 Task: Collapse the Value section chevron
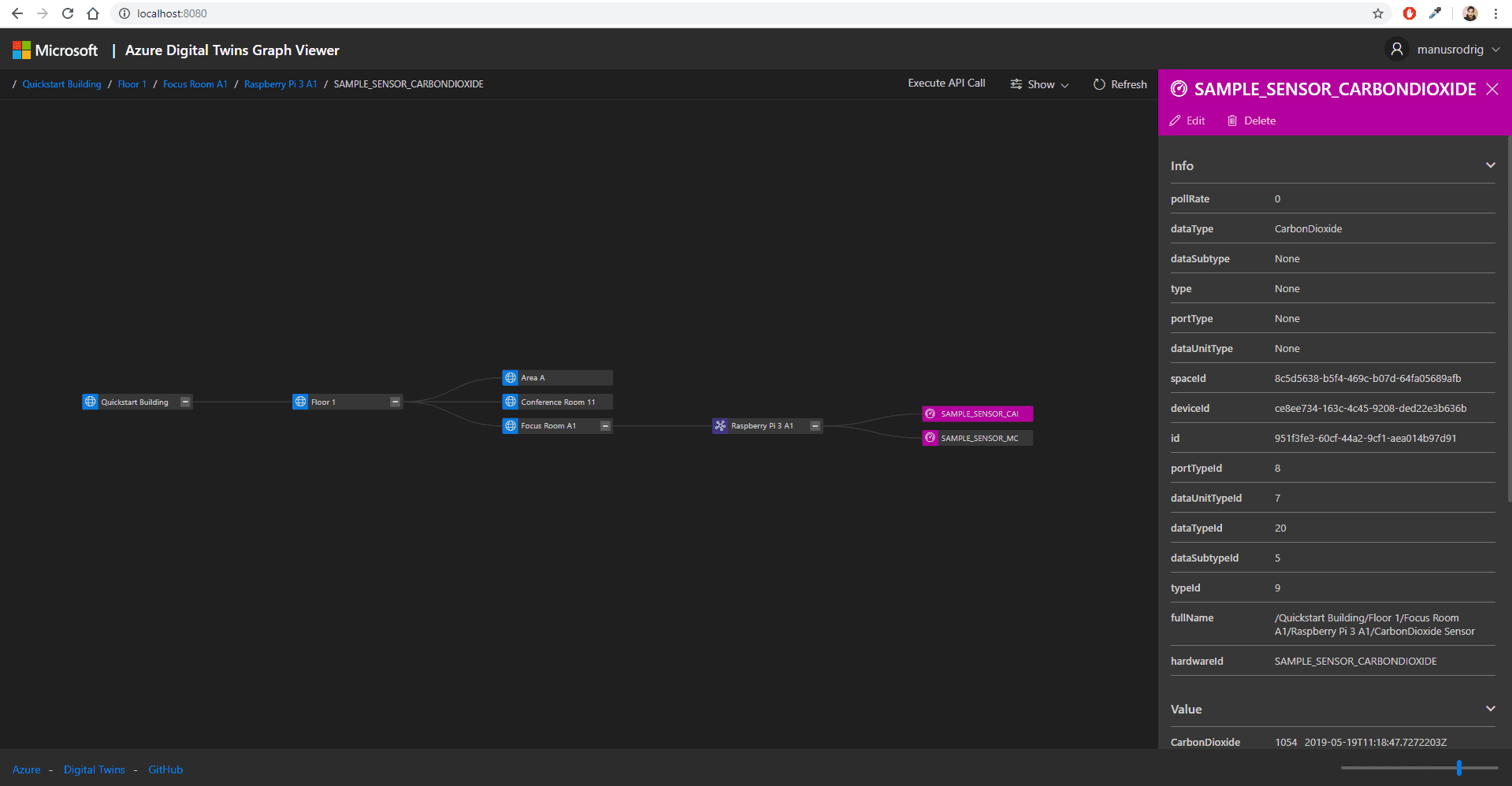[x=1490, y=709]
